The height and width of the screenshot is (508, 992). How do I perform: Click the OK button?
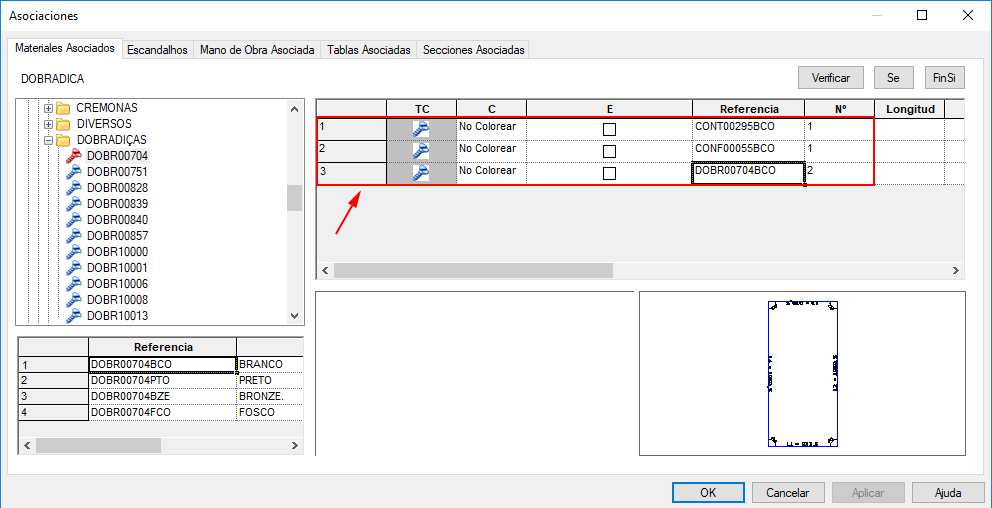click(708, 493)
